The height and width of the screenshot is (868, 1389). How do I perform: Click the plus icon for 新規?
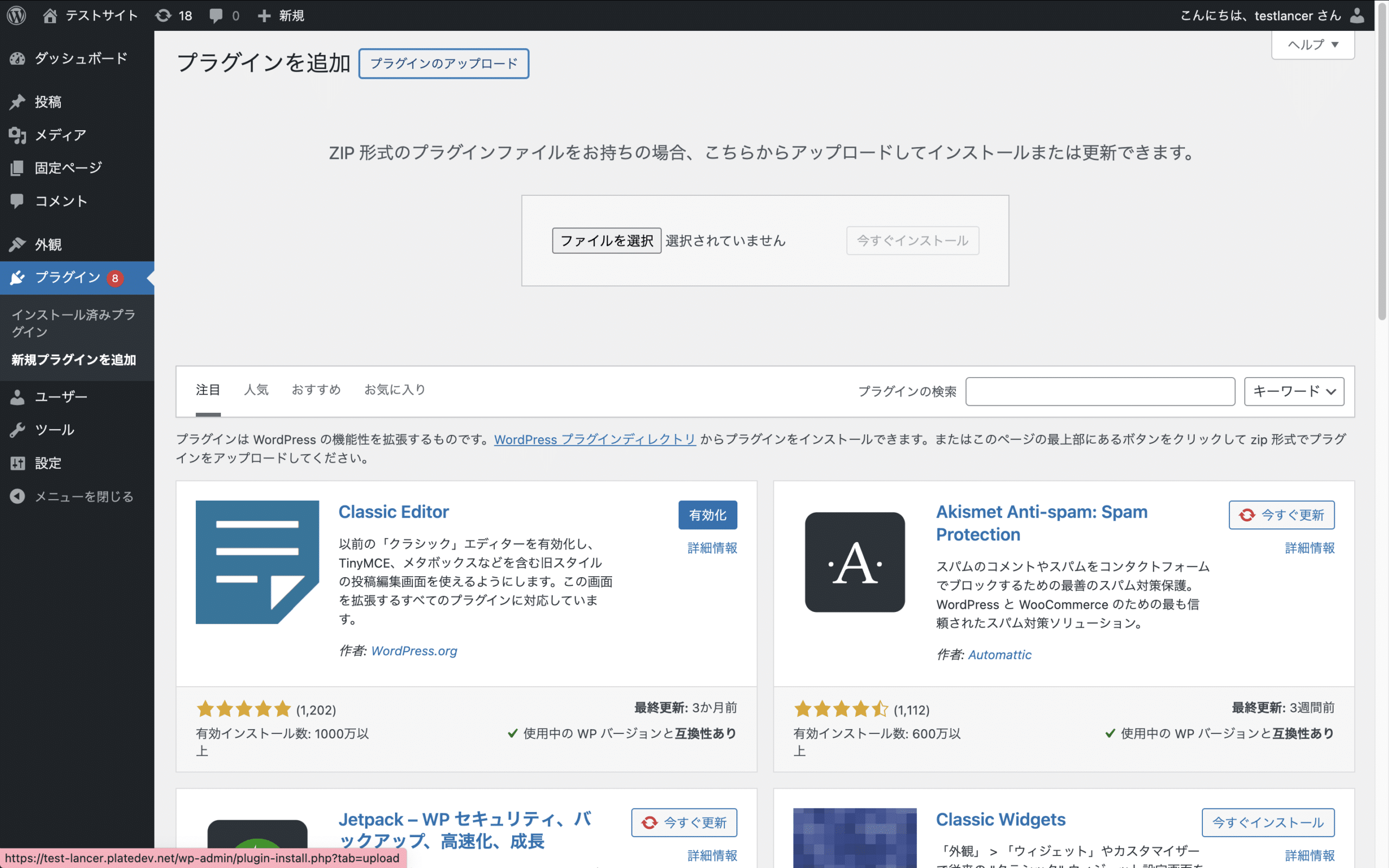point(264,16)
